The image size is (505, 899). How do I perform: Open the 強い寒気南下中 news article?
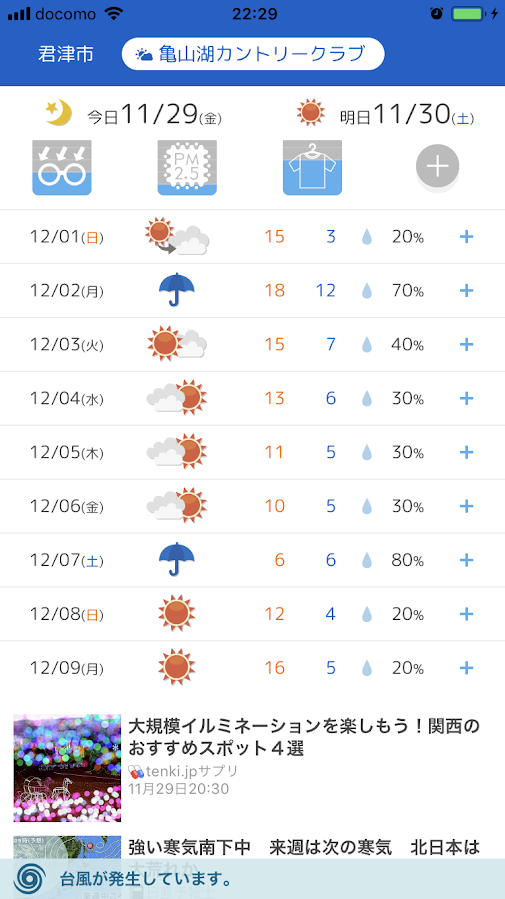click(x=304, y=847)
